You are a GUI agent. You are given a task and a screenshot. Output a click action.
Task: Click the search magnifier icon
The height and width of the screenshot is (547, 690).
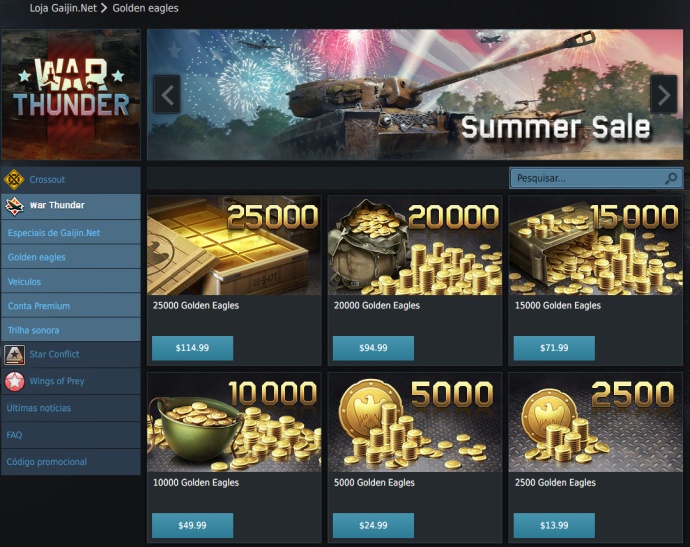click(x=671, y=178)
